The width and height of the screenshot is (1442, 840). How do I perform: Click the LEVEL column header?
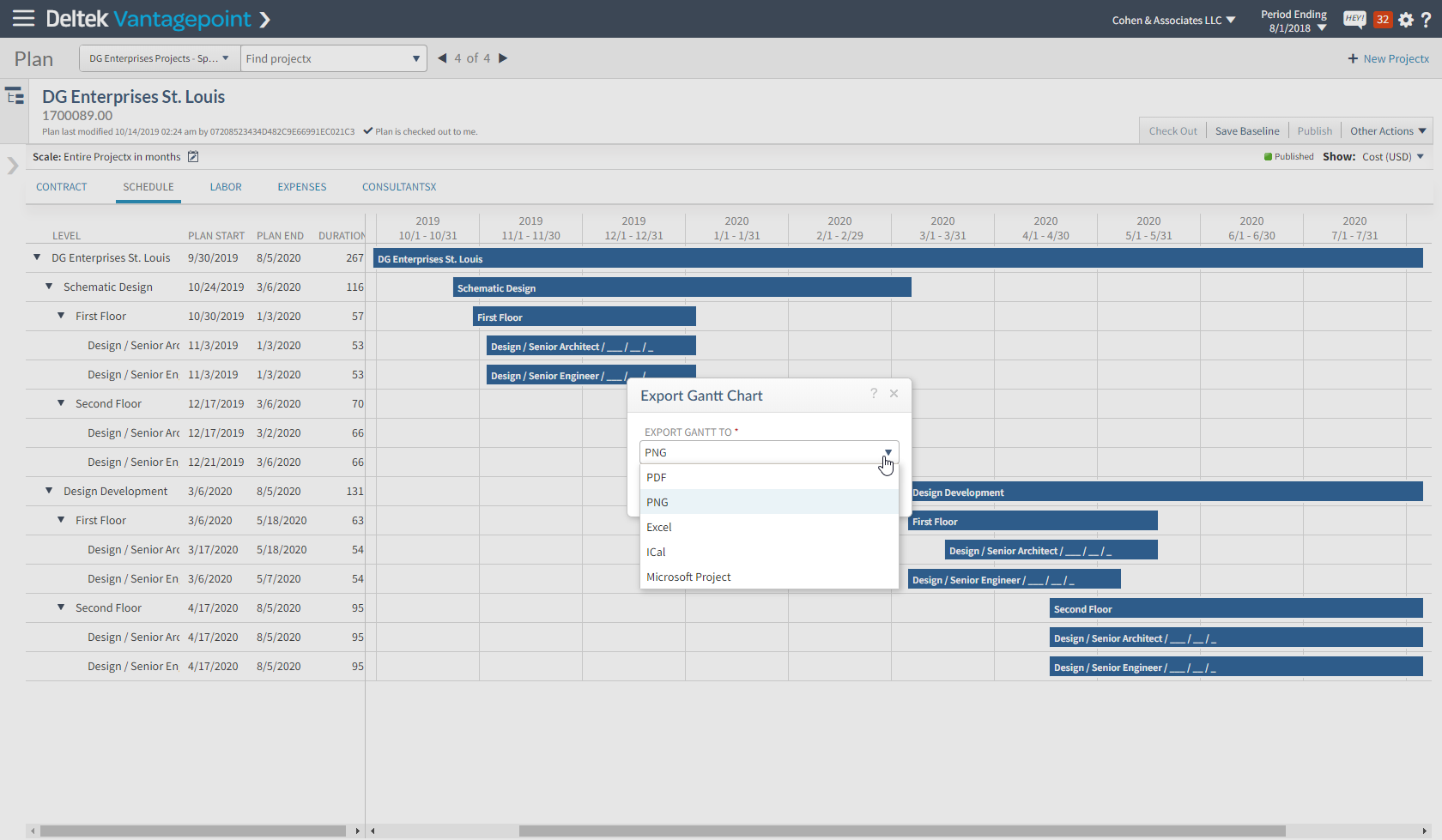pyautogui.click(x=66, y=235)
